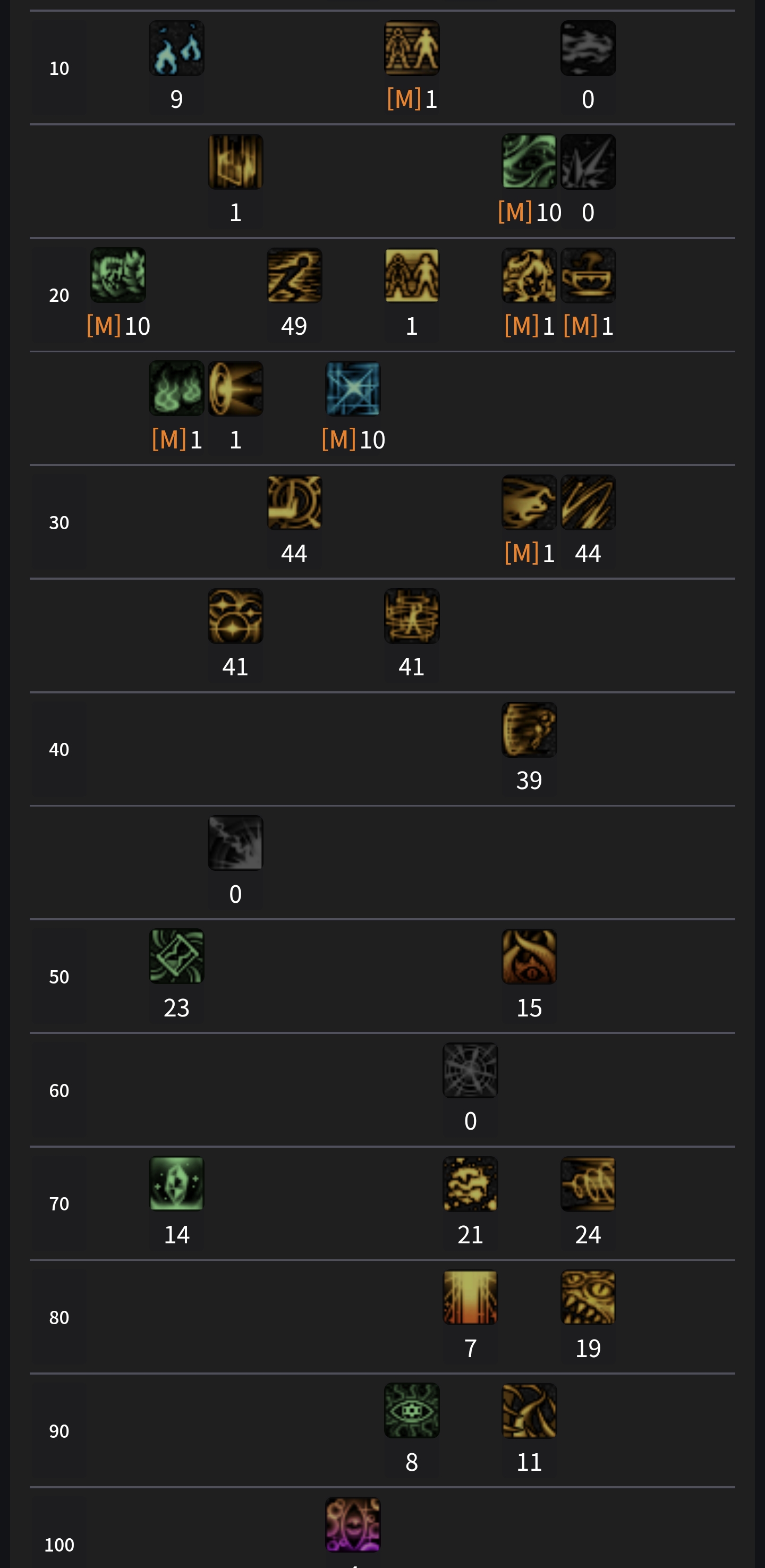Select the golden running figure skill

pos(294,275)
